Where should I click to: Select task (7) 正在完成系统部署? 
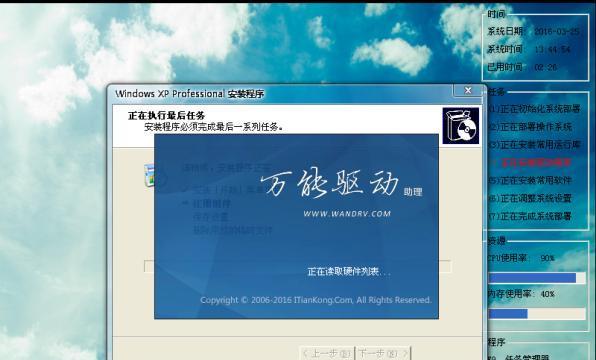tap(530, 216)
